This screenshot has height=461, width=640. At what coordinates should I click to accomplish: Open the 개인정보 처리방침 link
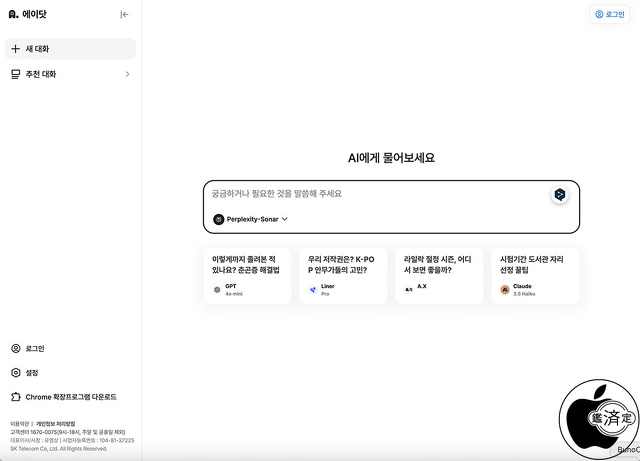point(56,424)
